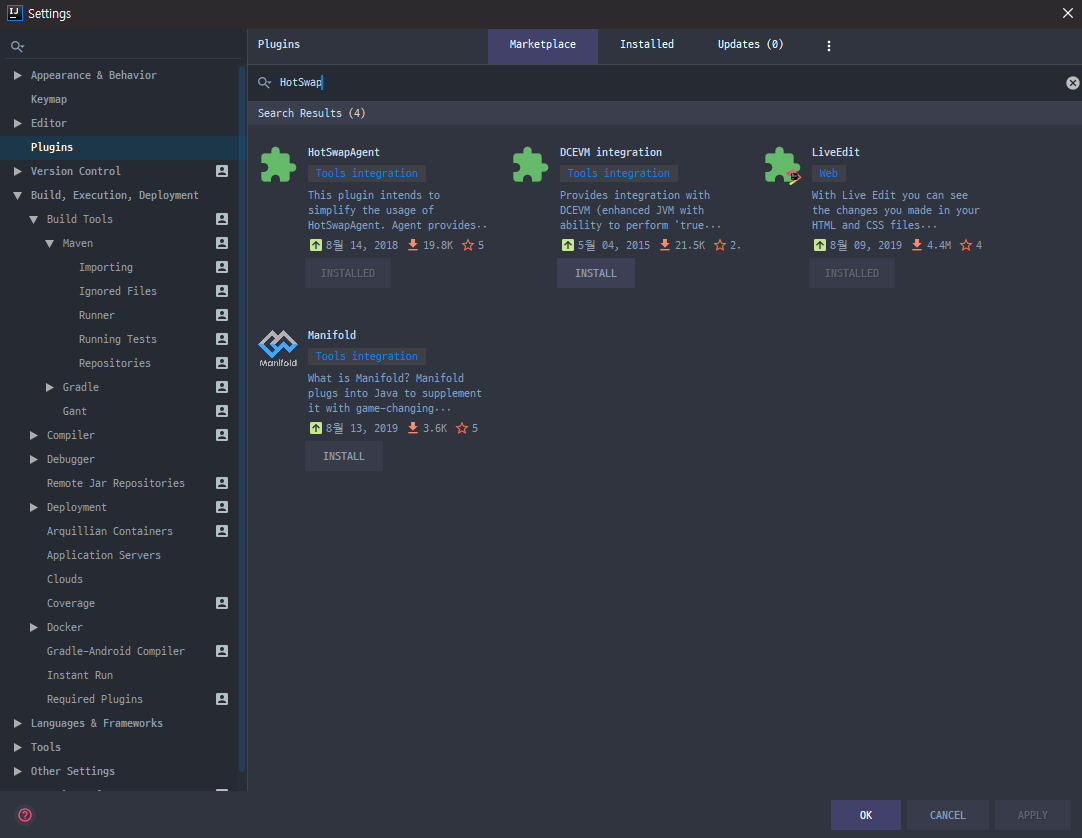Expand the Editor settings section
This screenshot has width=1082, height=838.
point(18,123)
